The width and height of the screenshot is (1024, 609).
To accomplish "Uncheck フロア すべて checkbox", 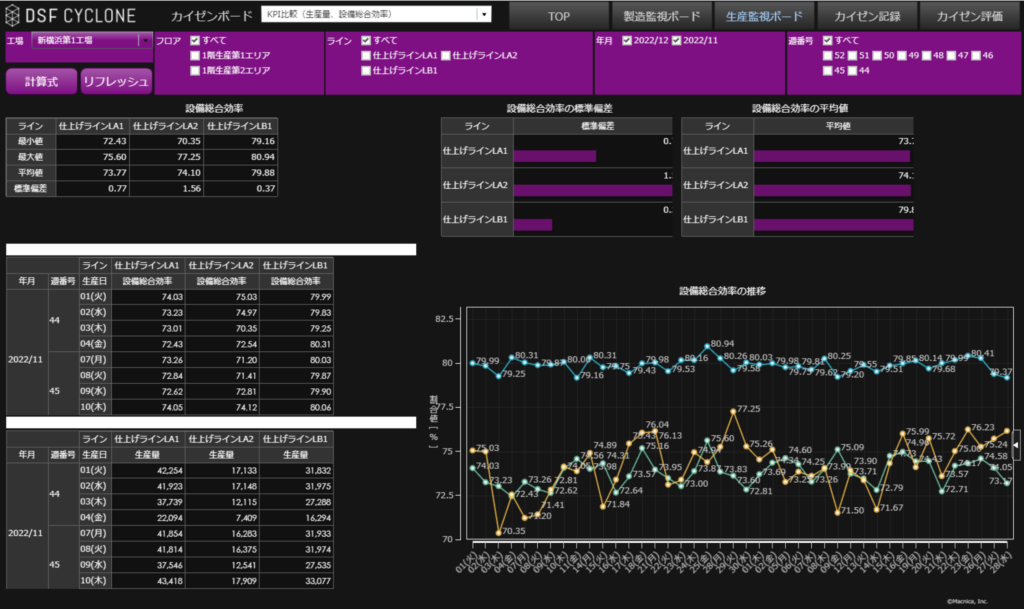I will pyautogui.click(x=196, y=40).
